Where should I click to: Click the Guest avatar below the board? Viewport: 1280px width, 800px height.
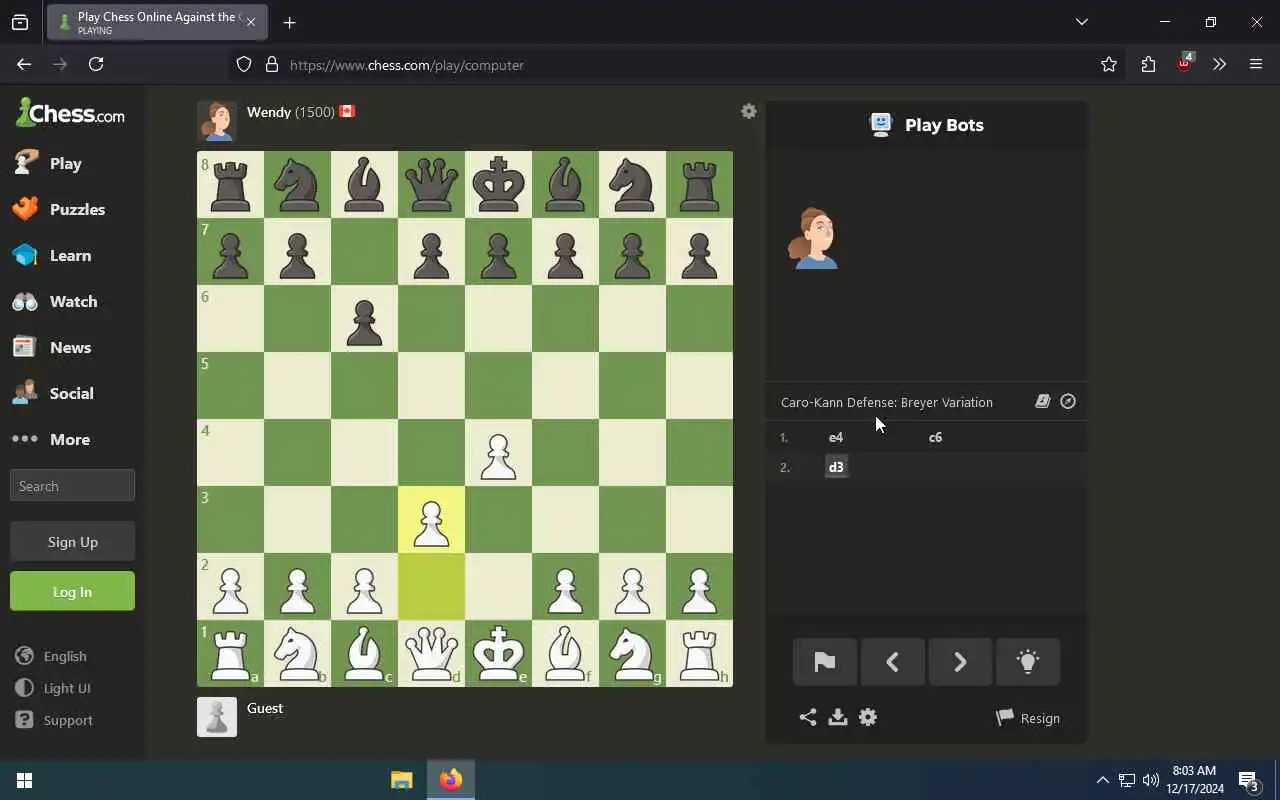(x=217, y=717)
